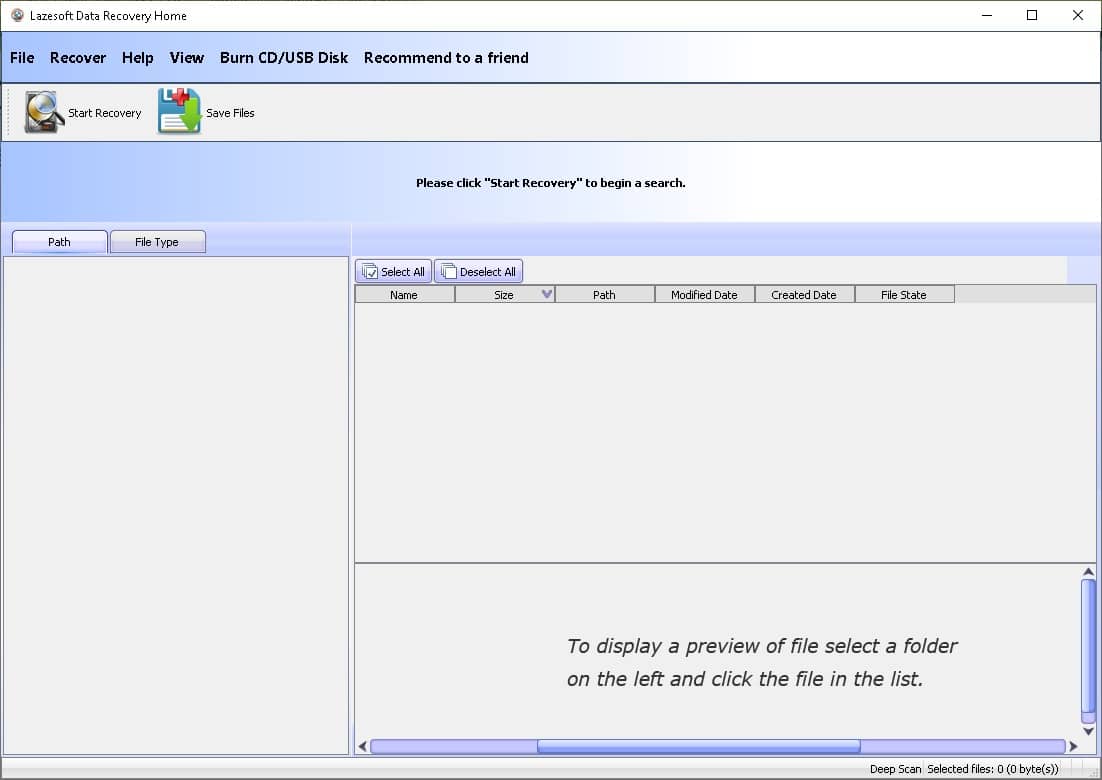The image size is (1102, 780).
Task: Click the Lazesoft app icon in title bar
Action: (17, 15)
